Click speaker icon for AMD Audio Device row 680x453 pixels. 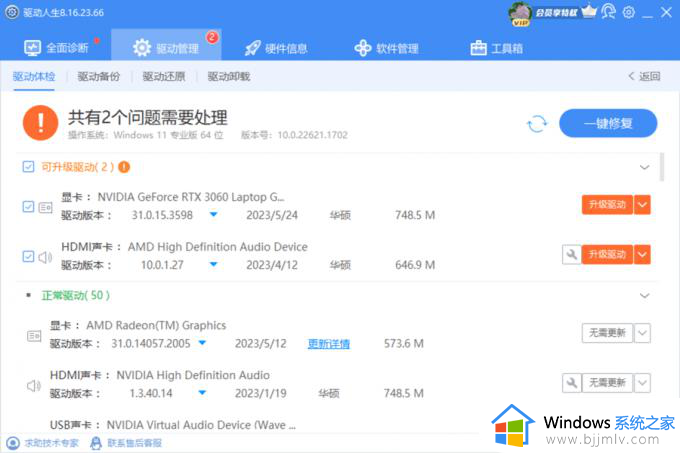45,257
